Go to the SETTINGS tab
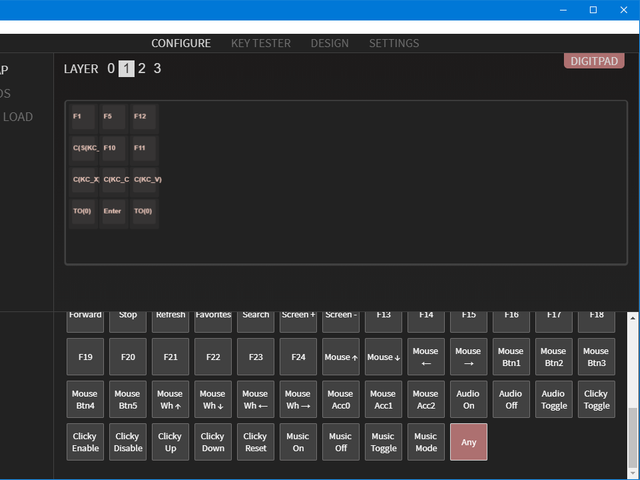640x480 pixels. click(x=394, y=44)
